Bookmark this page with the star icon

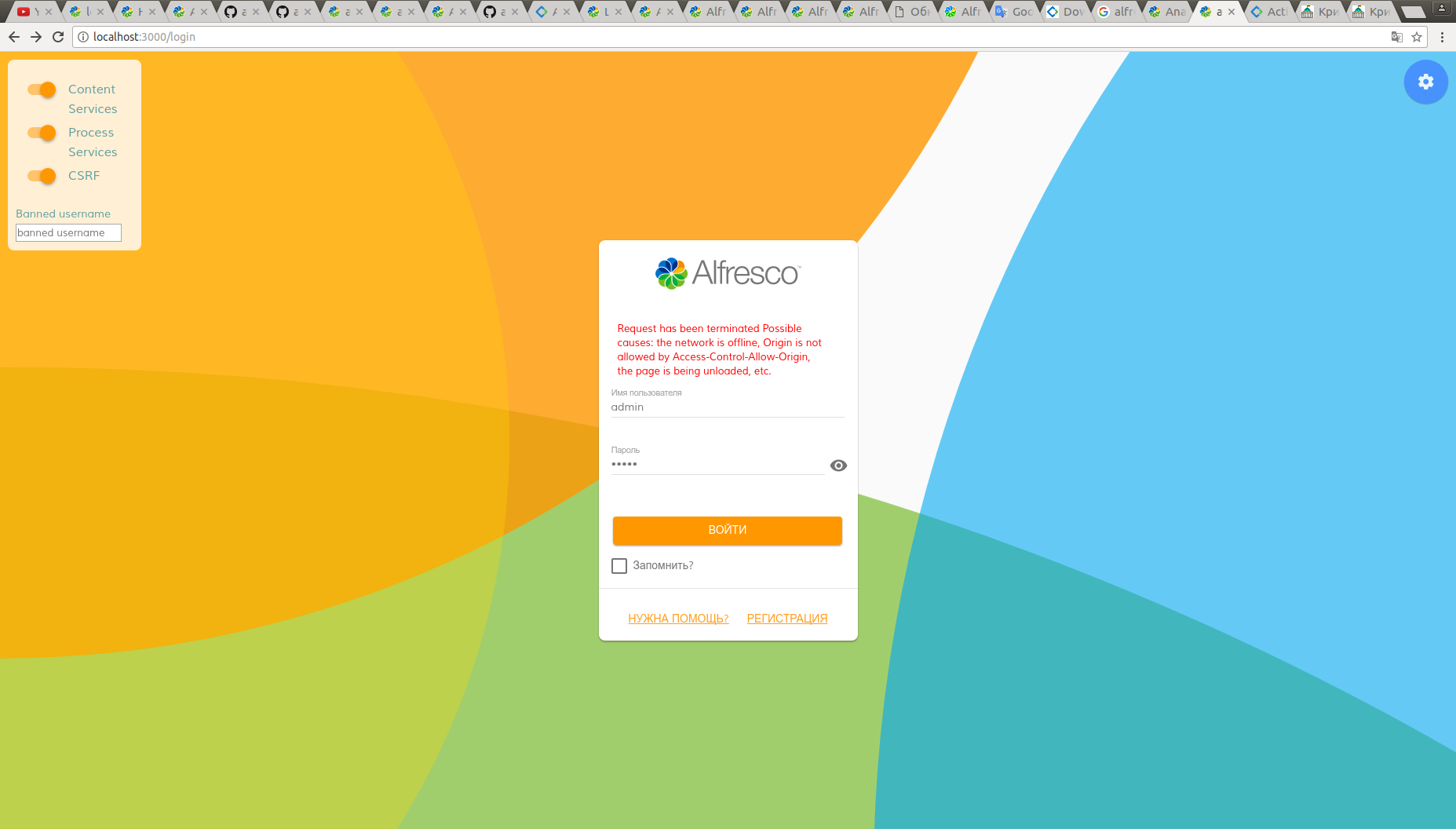(1417, 37)
